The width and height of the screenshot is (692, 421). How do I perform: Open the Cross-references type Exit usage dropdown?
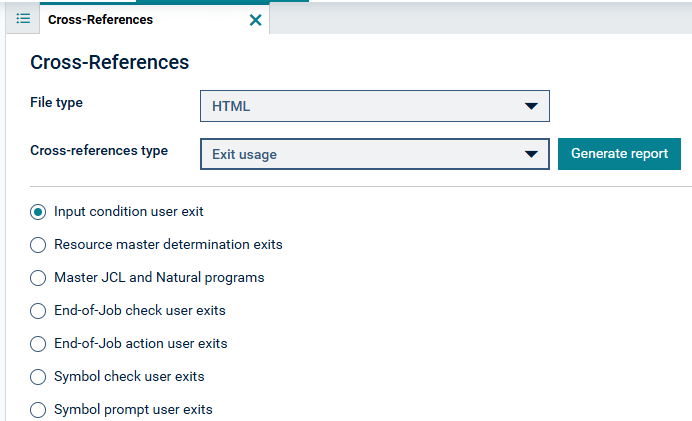click(x=375, y=154)
